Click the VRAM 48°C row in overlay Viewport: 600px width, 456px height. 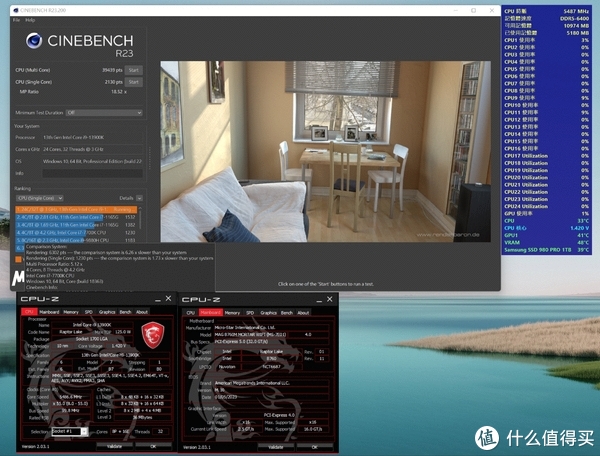point(546,243)
